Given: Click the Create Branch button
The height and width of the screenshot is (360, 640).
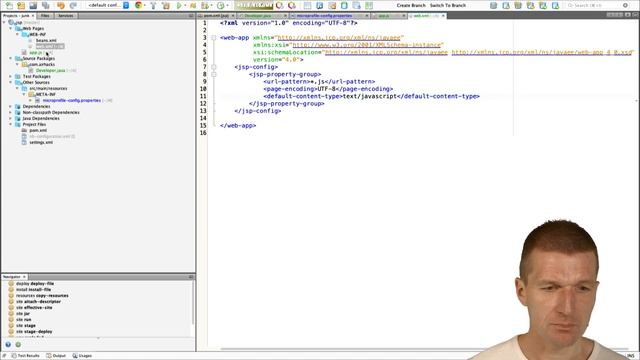Looking at the screenshot, I should coord(411,5).
